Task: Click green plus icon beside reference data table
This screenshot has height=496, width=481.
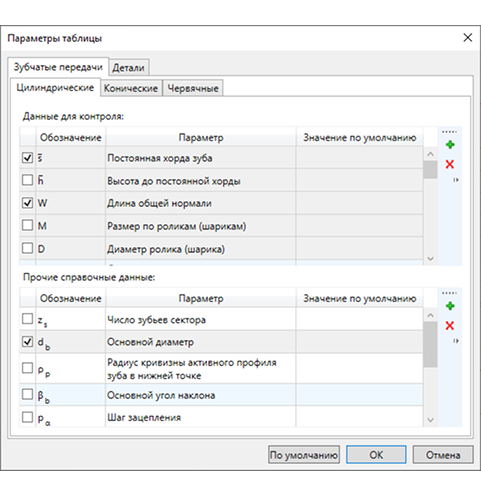Action: [450, 306]
